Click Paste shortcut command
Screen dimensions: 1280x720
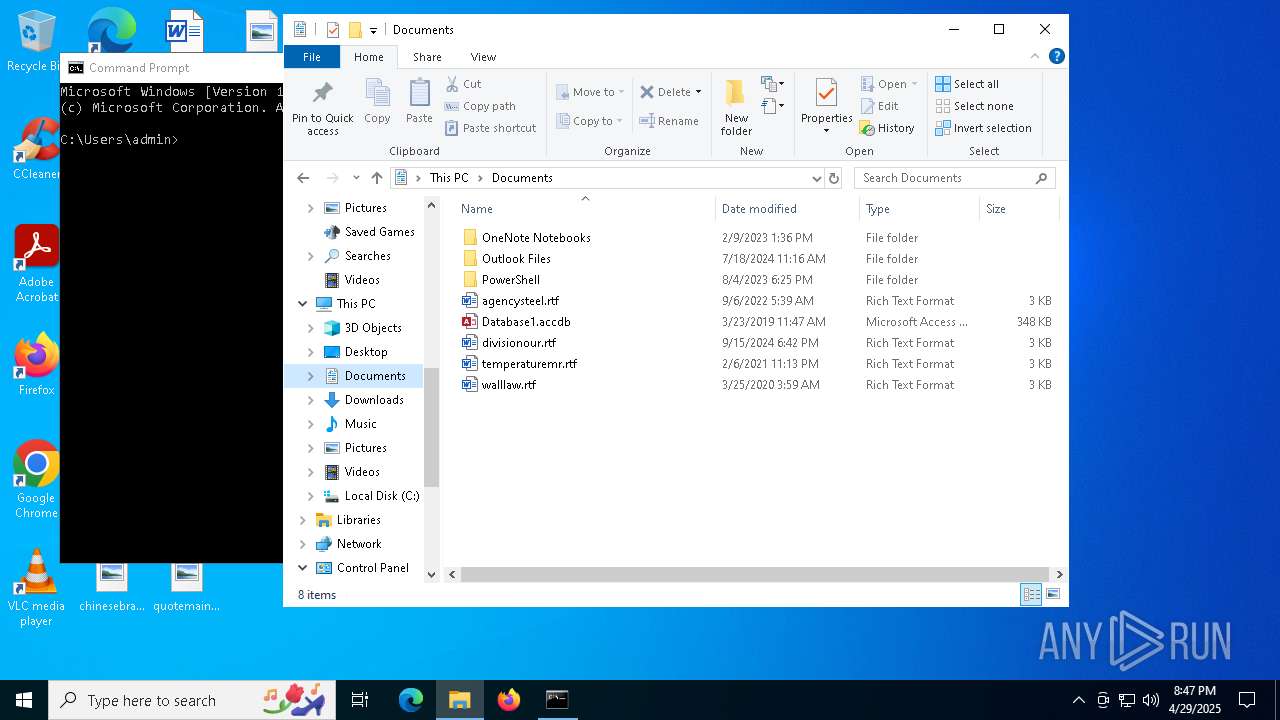click(x=490, y=128)
